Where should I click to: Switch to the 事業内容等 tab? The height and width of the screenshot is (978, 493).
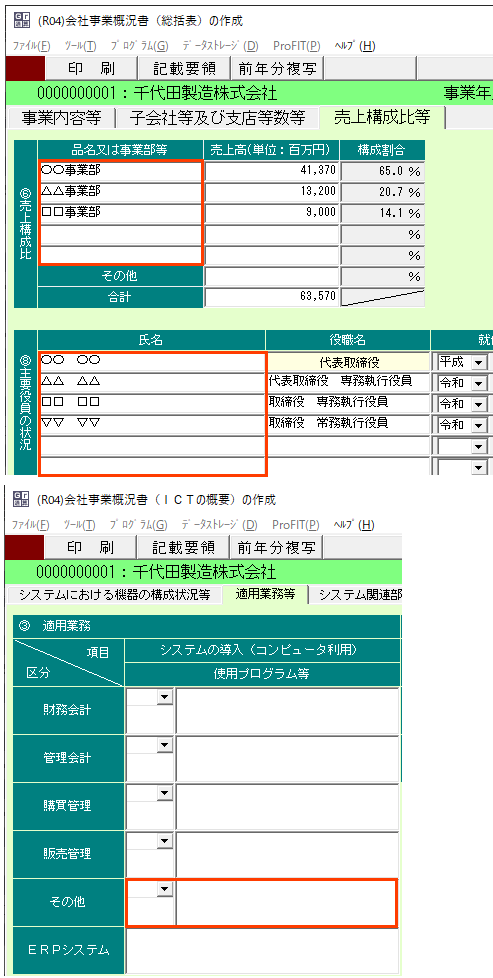[x=61, y=117]
